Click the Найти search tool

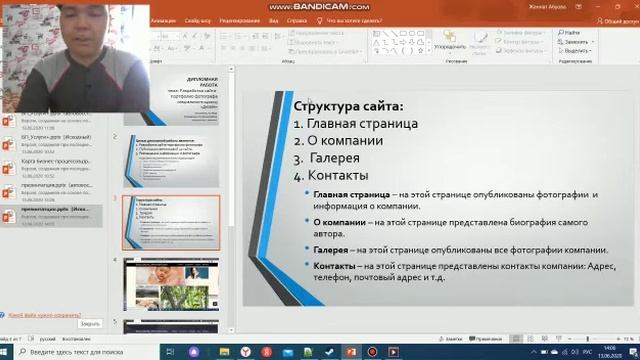569,32
